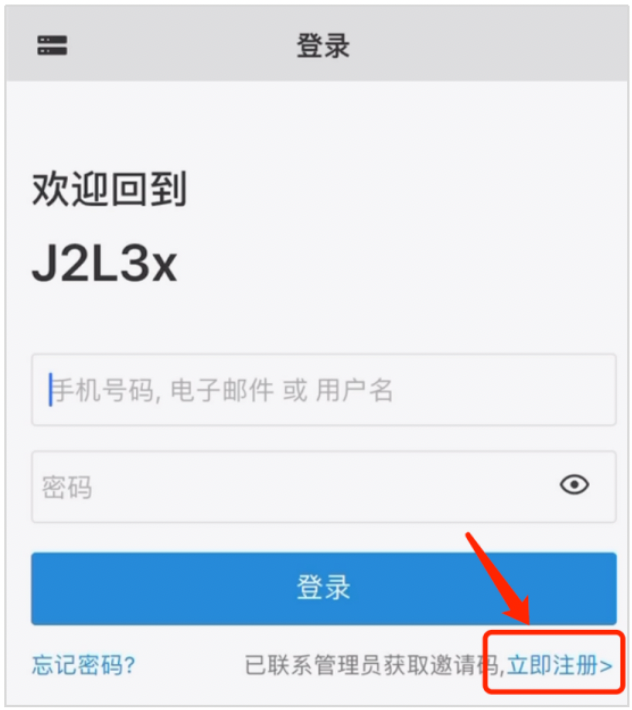Click the chevron after 立即注册
This screenshot has width=632, height=710.
606,666
